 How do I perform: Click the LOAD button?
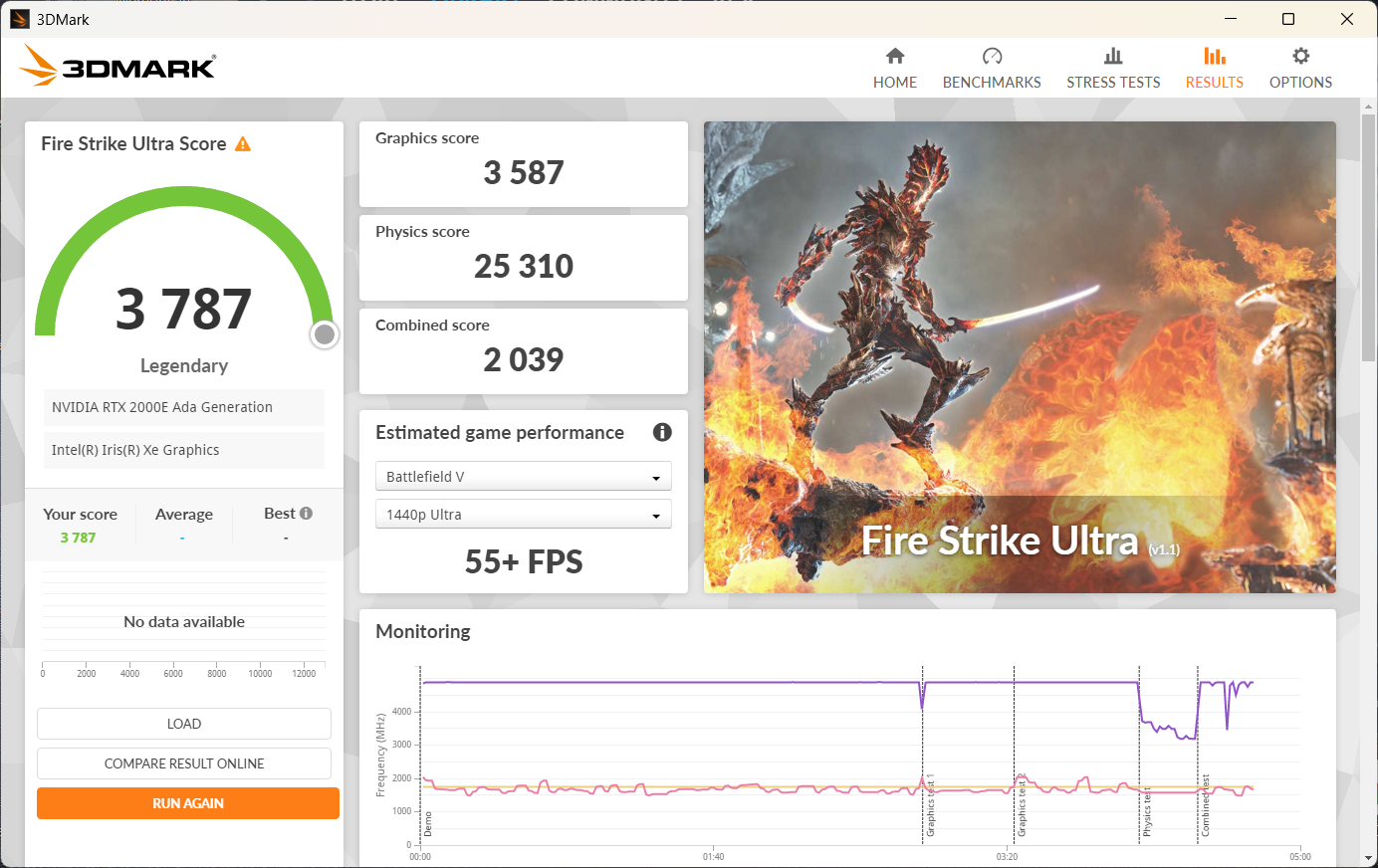(184, 724)
